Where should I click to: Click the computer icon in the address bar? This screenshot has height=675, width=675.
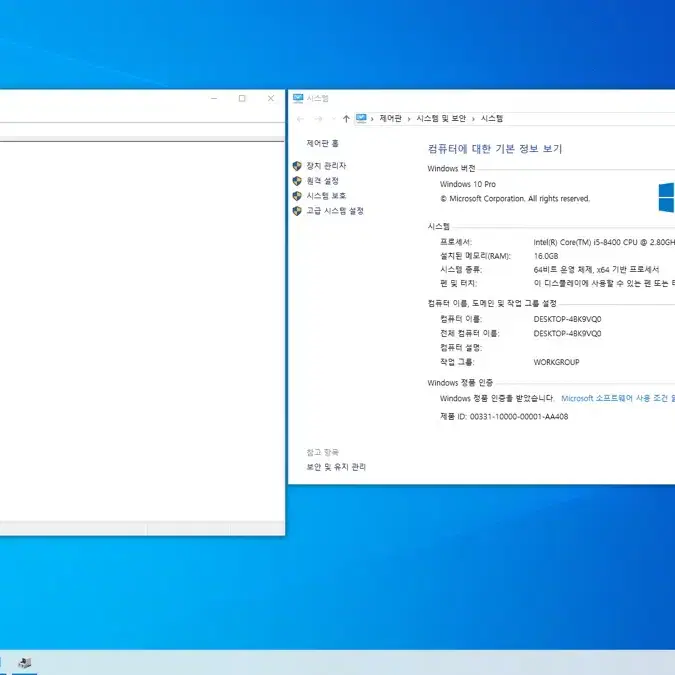(361, 118)
